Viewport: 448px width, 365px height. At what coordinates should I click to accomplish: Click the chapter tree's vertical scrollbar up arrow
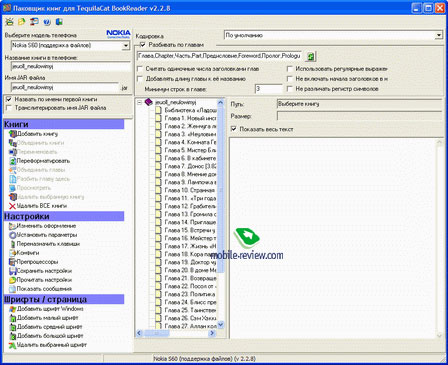(220, 102)
